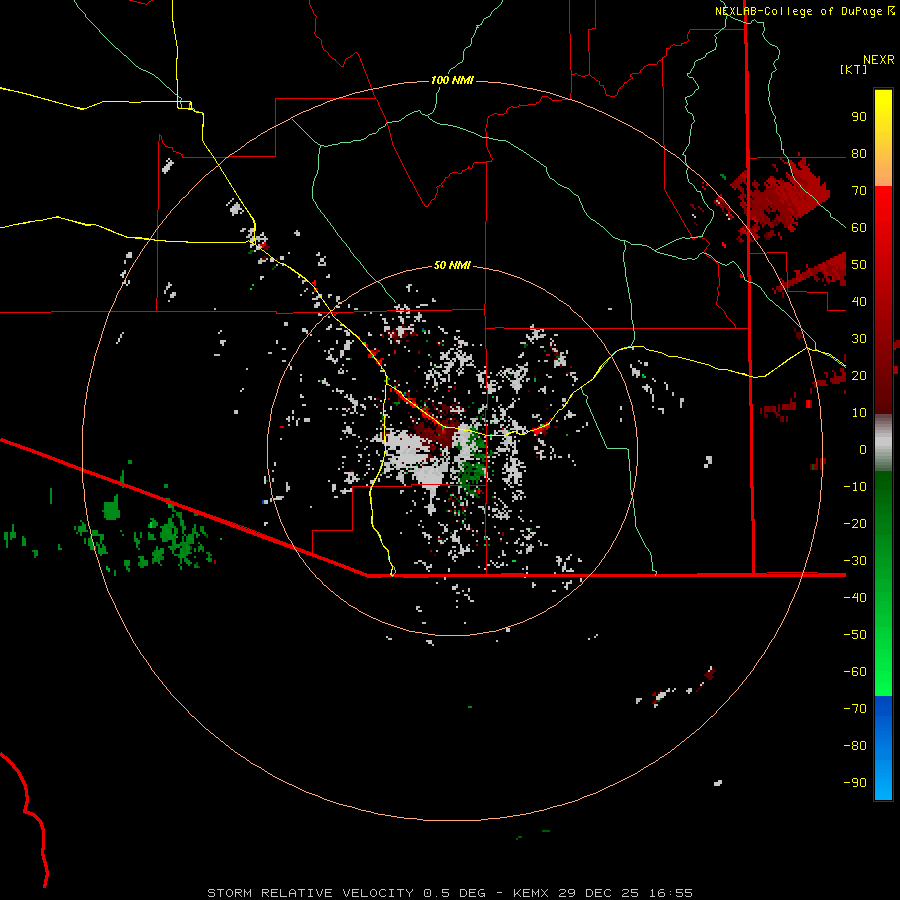
Task: Click the -20 value on the velocity scale
Action: [x=855, y=524]
